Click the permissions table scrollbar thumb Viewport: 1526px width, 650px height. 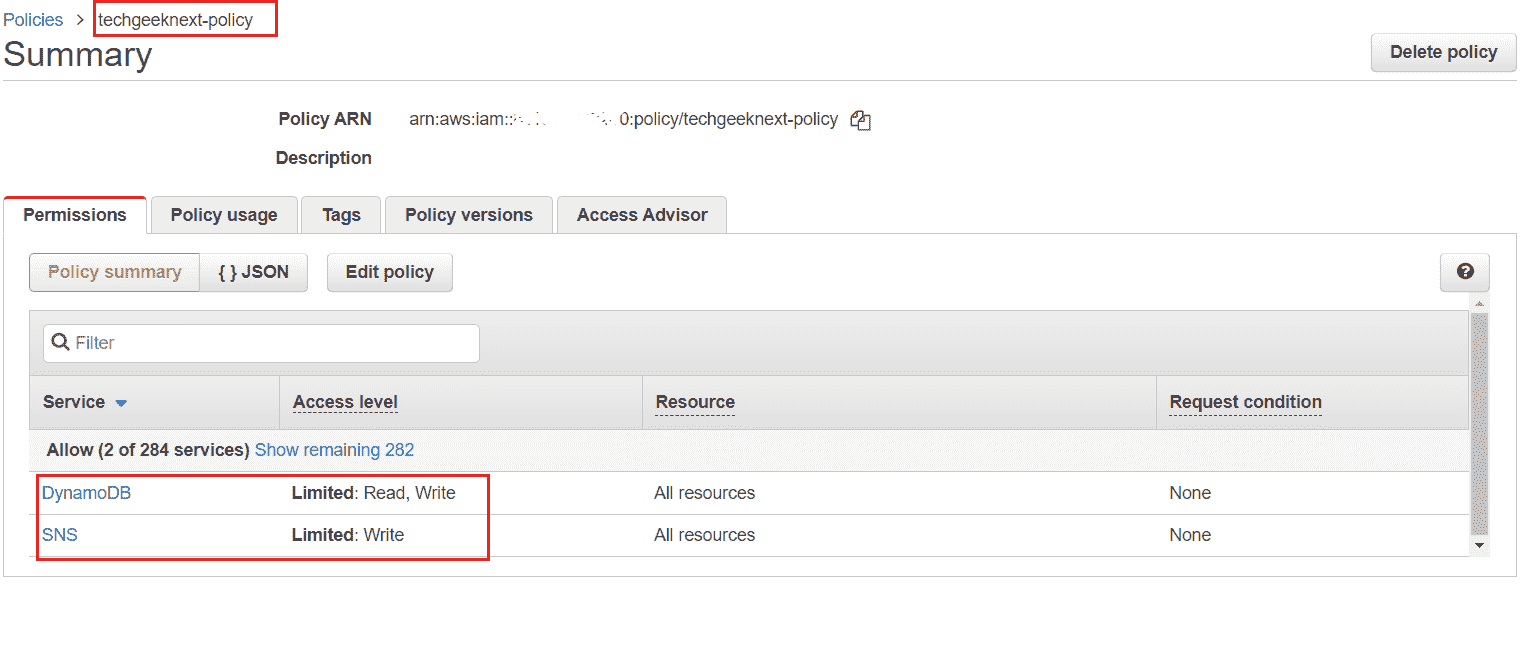pyautogui.click(x=1479, y=423)
